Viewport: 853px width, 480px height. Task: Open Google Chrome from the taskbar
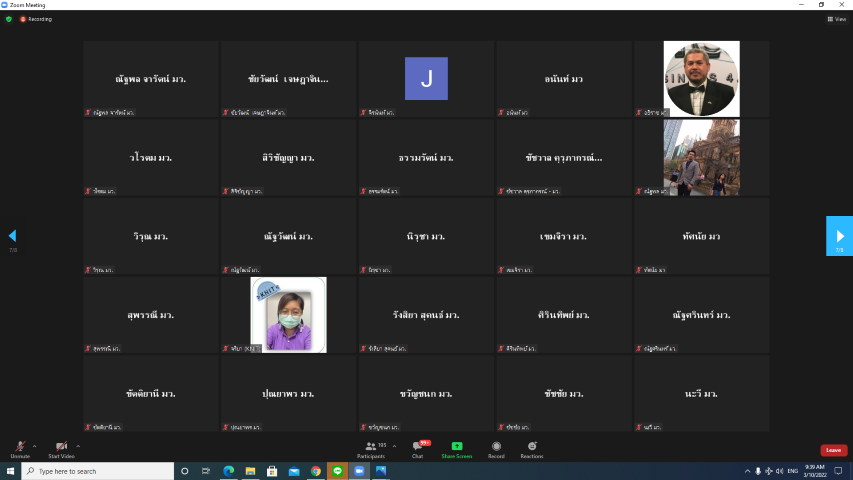tap(315, 471)
